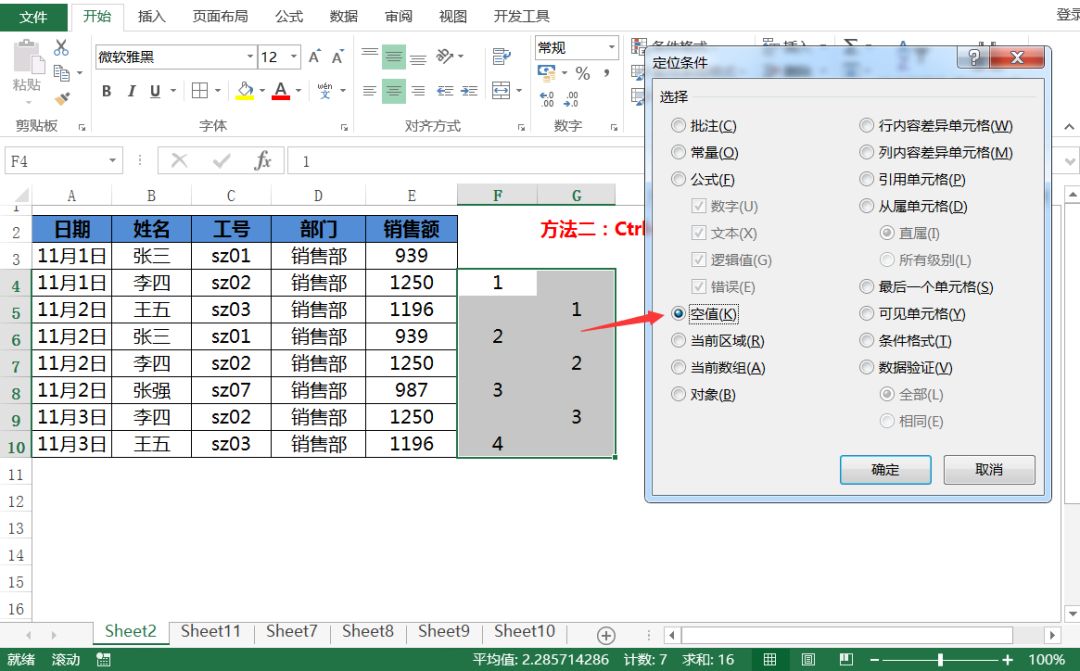The image size is (1080, 671).
Task: Click the Copy icon in clipboard group
Action: point(61,72)
